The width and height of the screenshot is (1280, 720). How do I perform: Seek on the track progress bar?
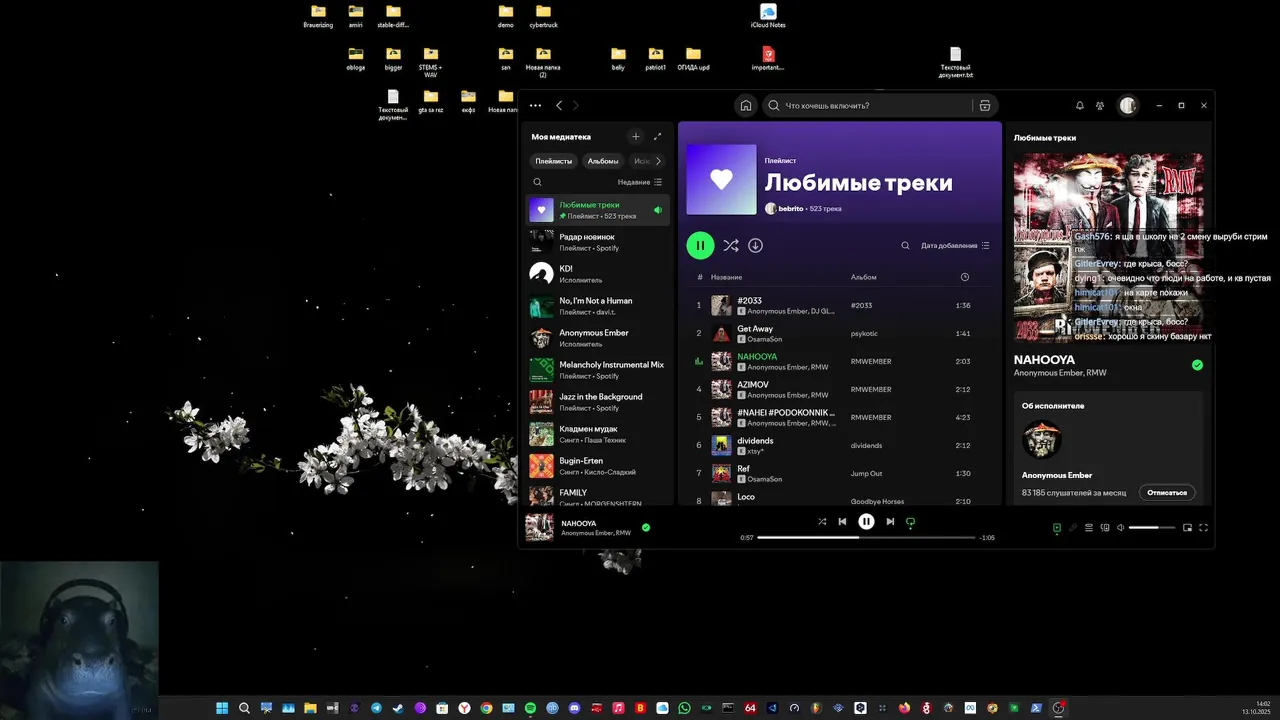pos(866,537)
